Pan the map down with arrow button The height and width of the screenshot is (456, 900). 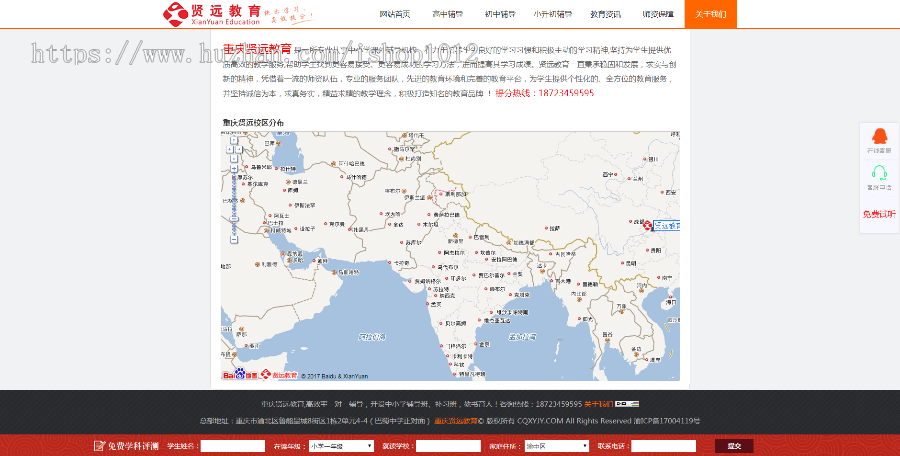(234, 159)
